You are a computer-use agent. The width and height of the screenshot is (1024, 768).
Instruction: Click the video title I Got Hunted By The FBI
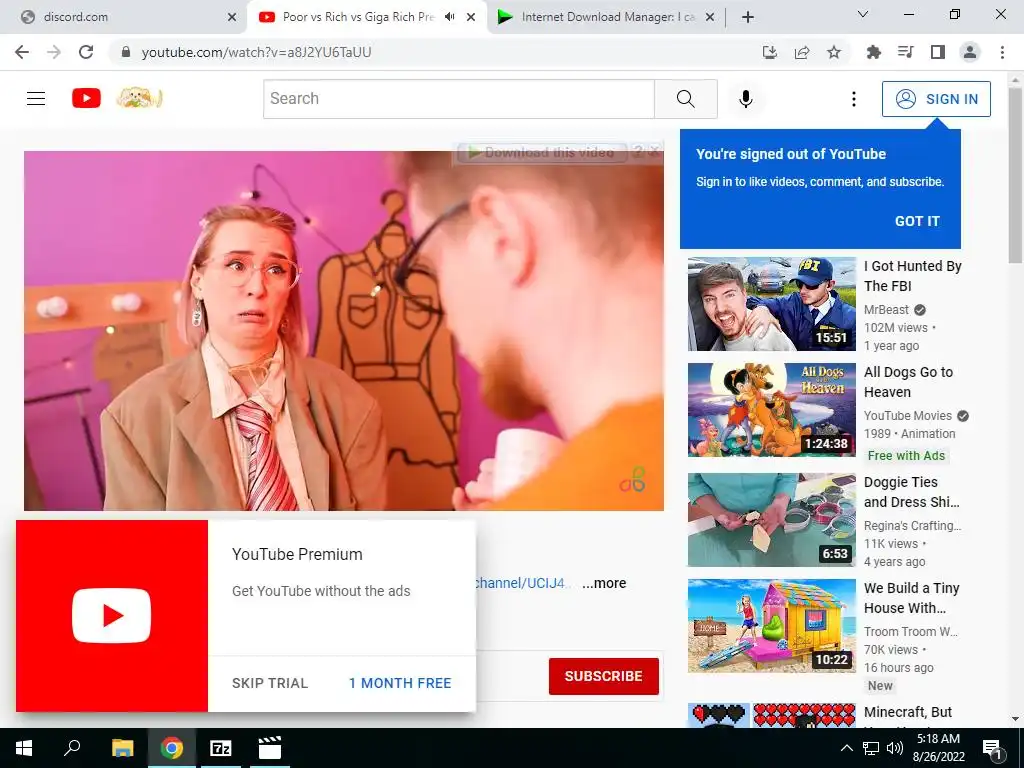pyautogui.click(x=912, y=276)
